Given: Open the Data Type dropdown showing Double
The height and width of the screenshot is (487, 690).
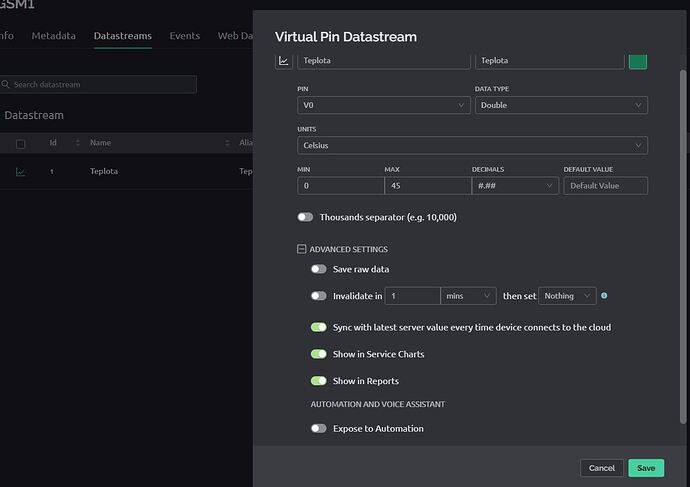Looking at the screenshot, I should pos(561,105).
